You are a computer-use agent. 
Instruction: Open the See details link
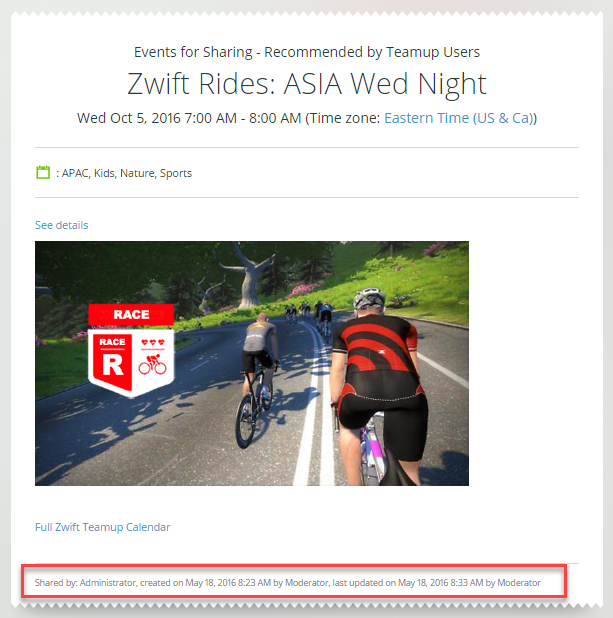click(x=61, y=225)
